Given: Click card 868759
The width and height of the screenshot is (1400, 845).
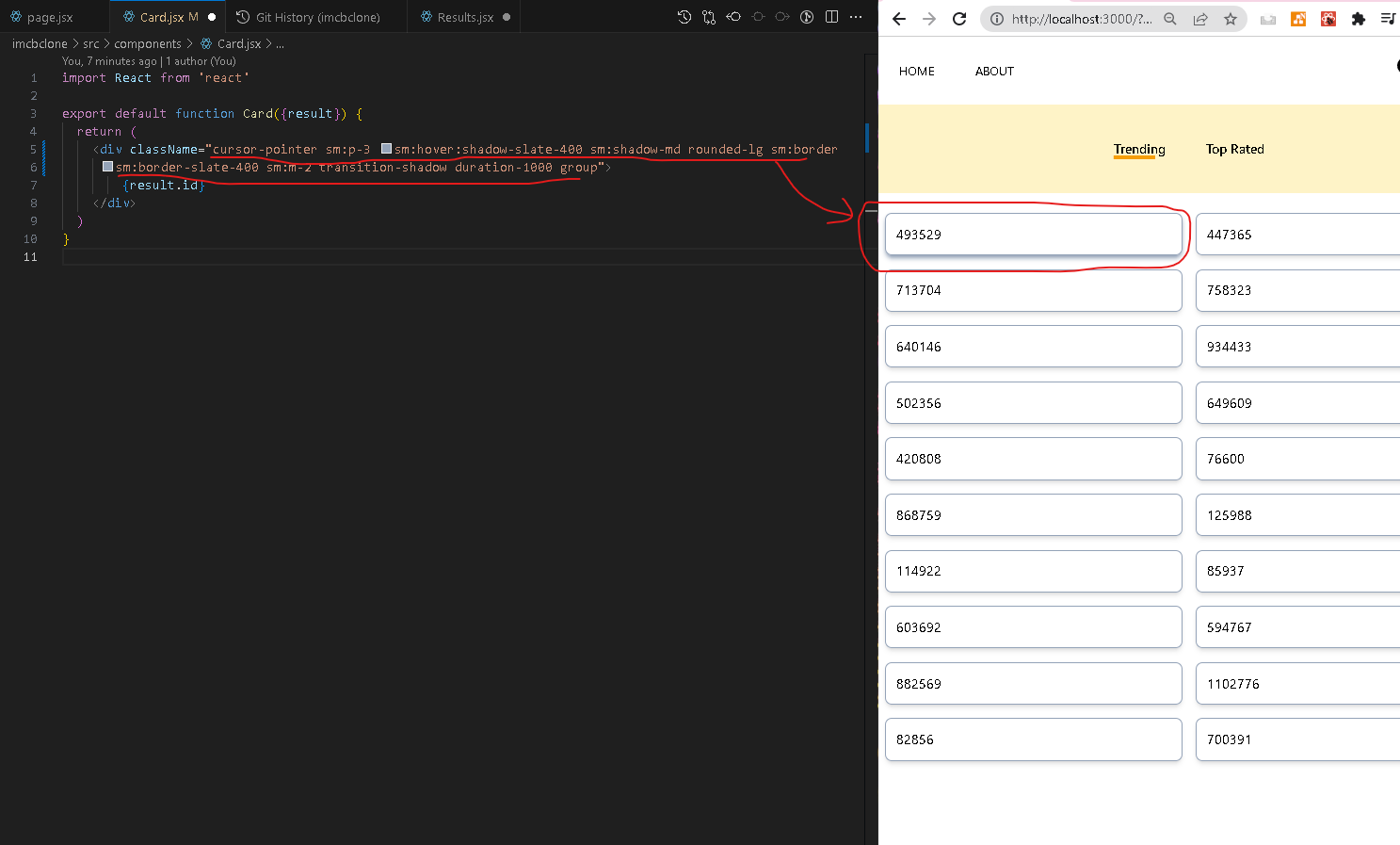Looking at the screenshot, I should pyautogui.click(x=1033, y=514).
